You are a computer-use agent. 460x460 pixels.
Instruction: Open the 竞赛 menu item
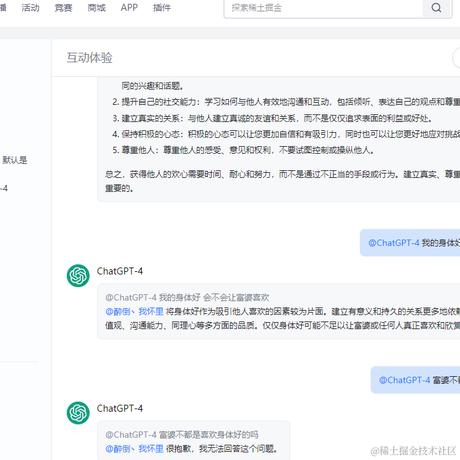coord(63,8)
